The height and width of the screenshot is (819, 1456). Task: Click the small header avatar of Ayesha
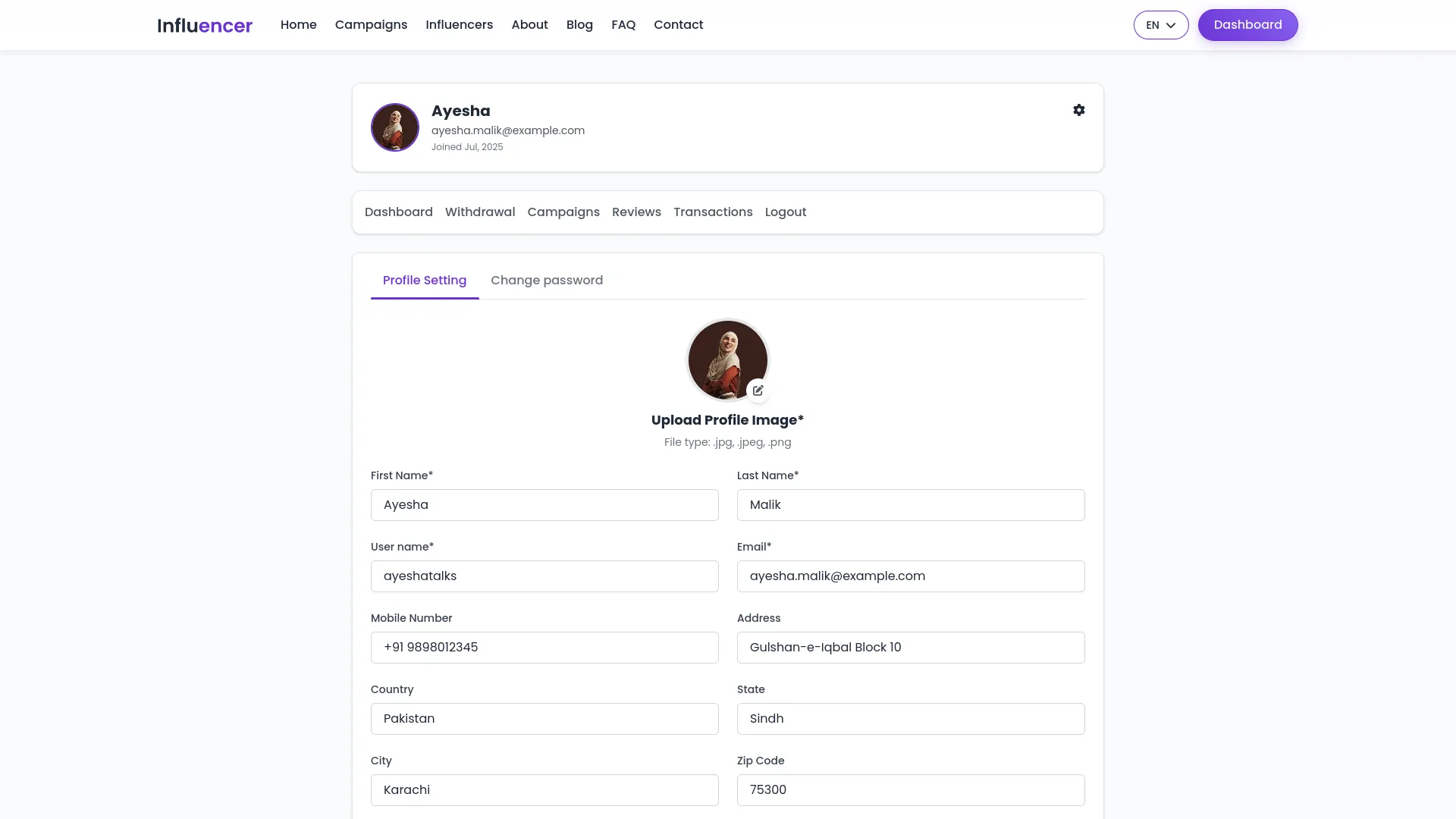coord(394,127)
